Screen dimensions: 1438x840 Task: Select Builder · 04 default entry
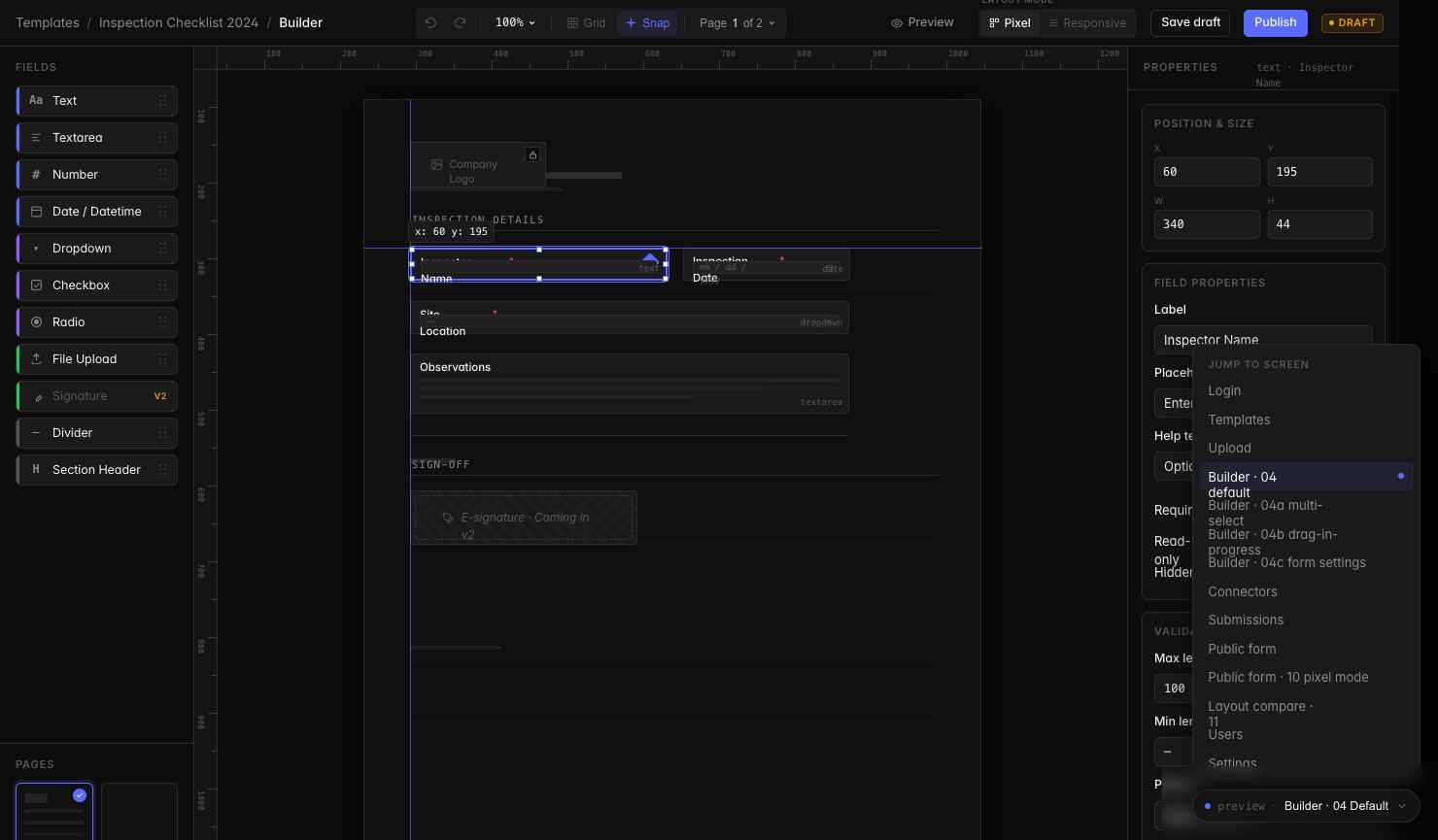1306,477
